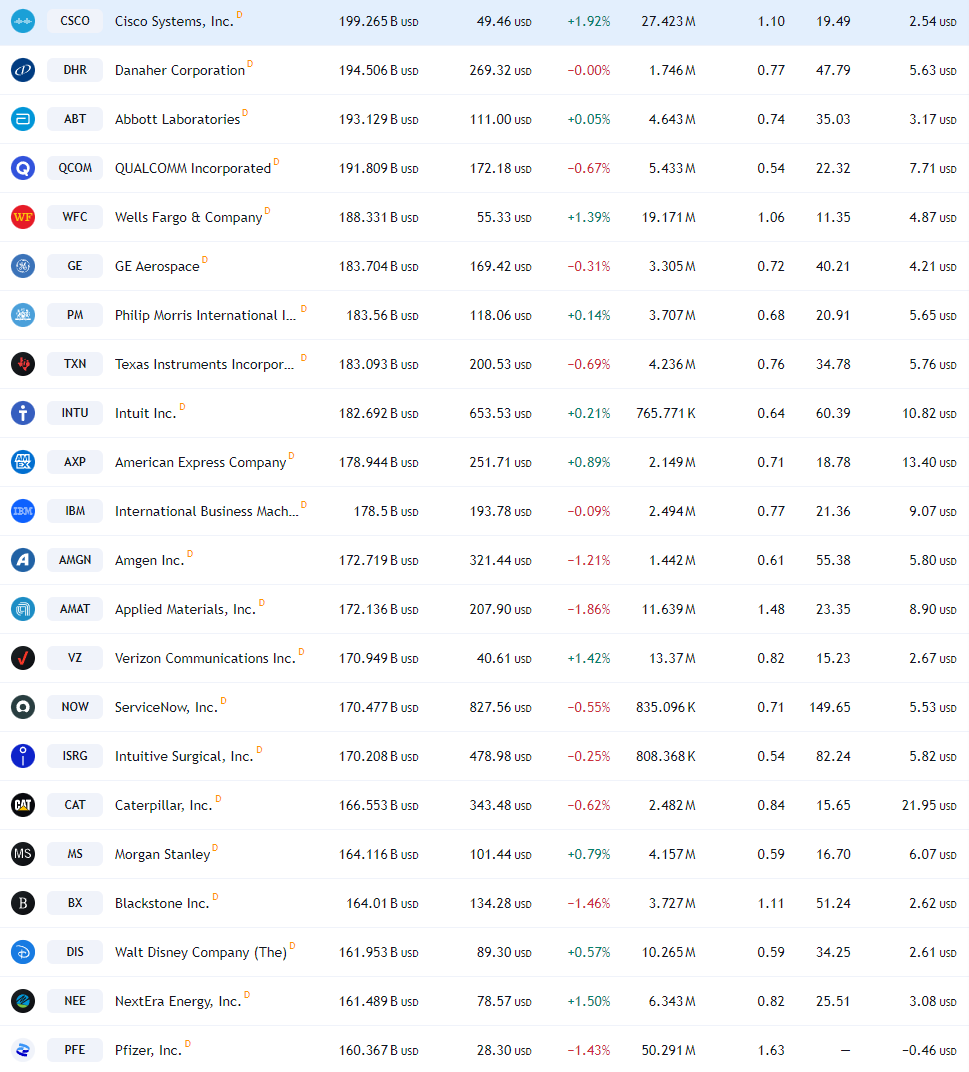Click the NextEra Energy logo icon
The image size is (969, 1072).
point(23,1001)
